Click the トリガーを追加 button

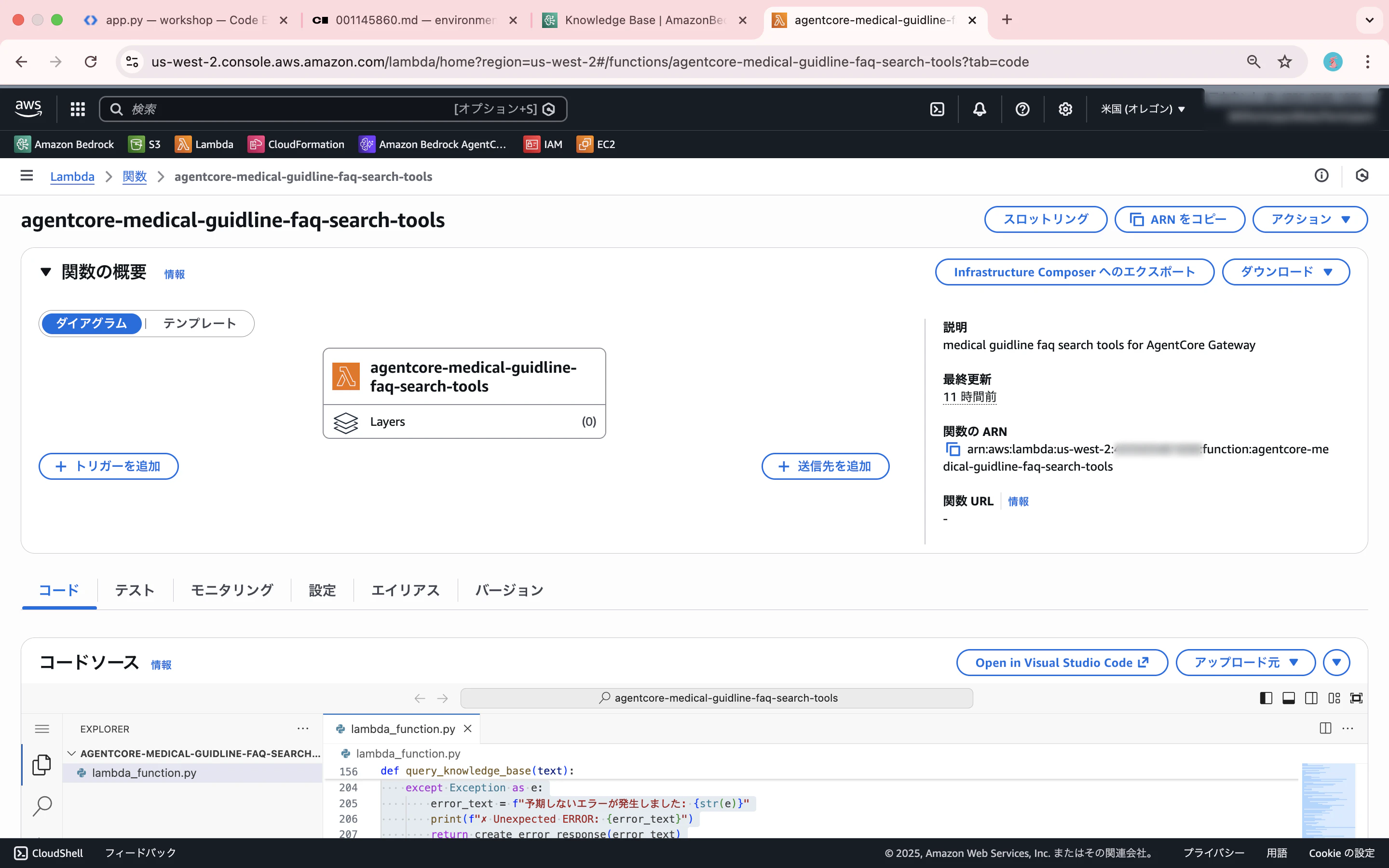[x=109, y=466]
